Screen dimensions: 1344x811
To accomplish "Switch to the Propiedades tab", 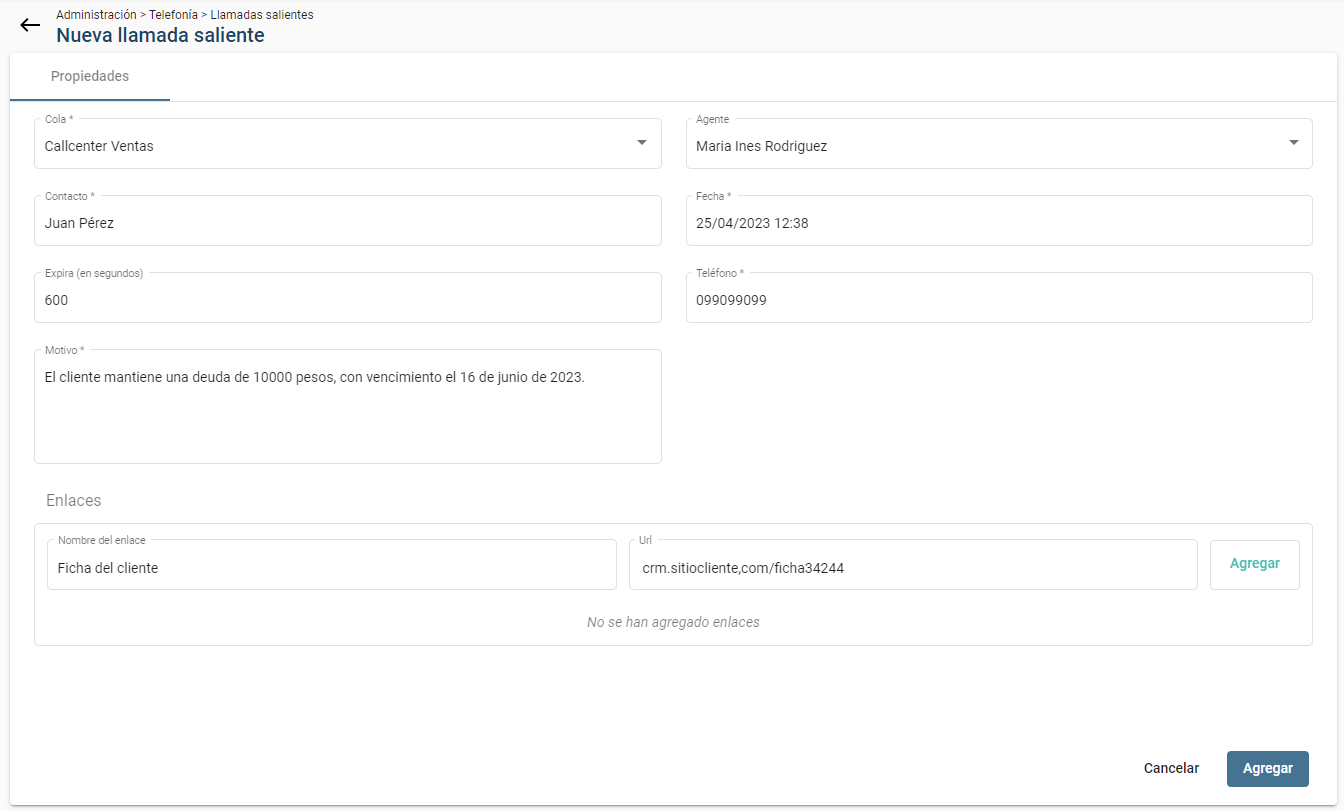I will point(90,77).
